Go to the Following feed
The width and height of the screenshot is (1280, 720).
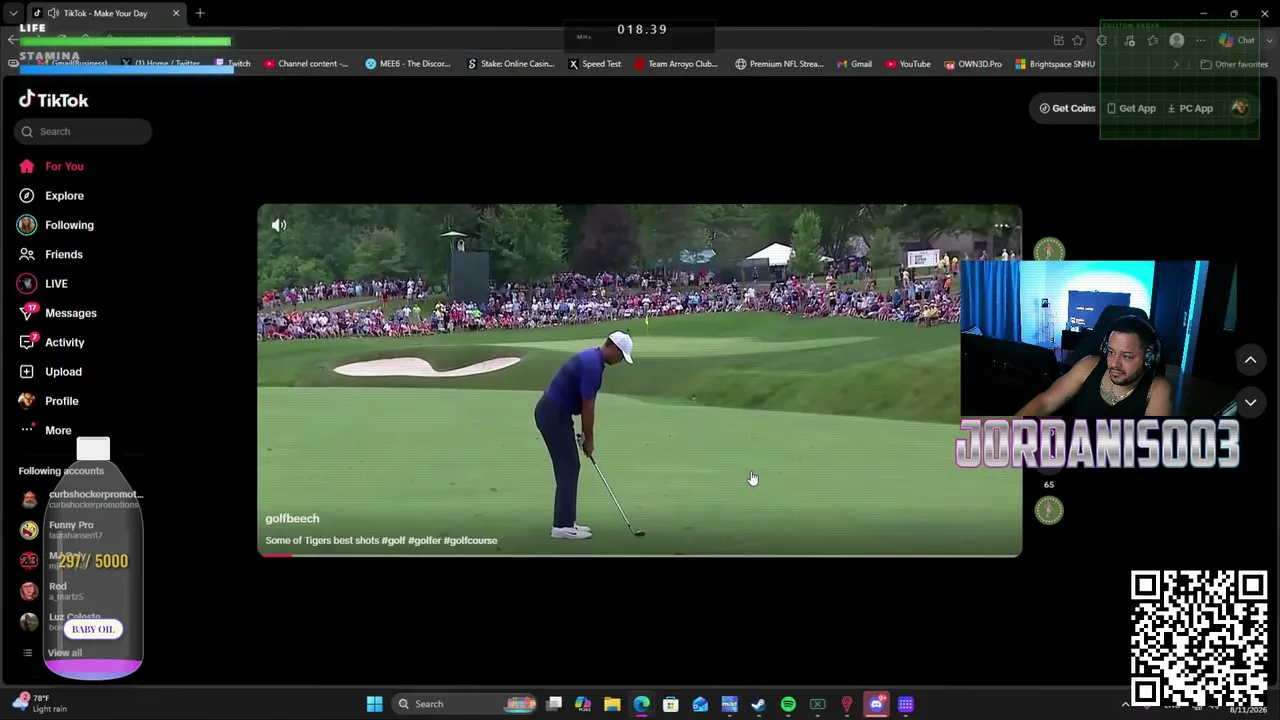pos(56,225)
